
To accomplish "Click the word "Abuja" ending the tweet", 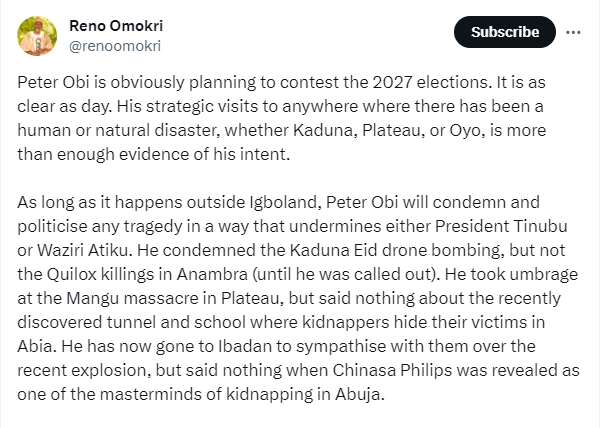I will (x=359, y=395).
